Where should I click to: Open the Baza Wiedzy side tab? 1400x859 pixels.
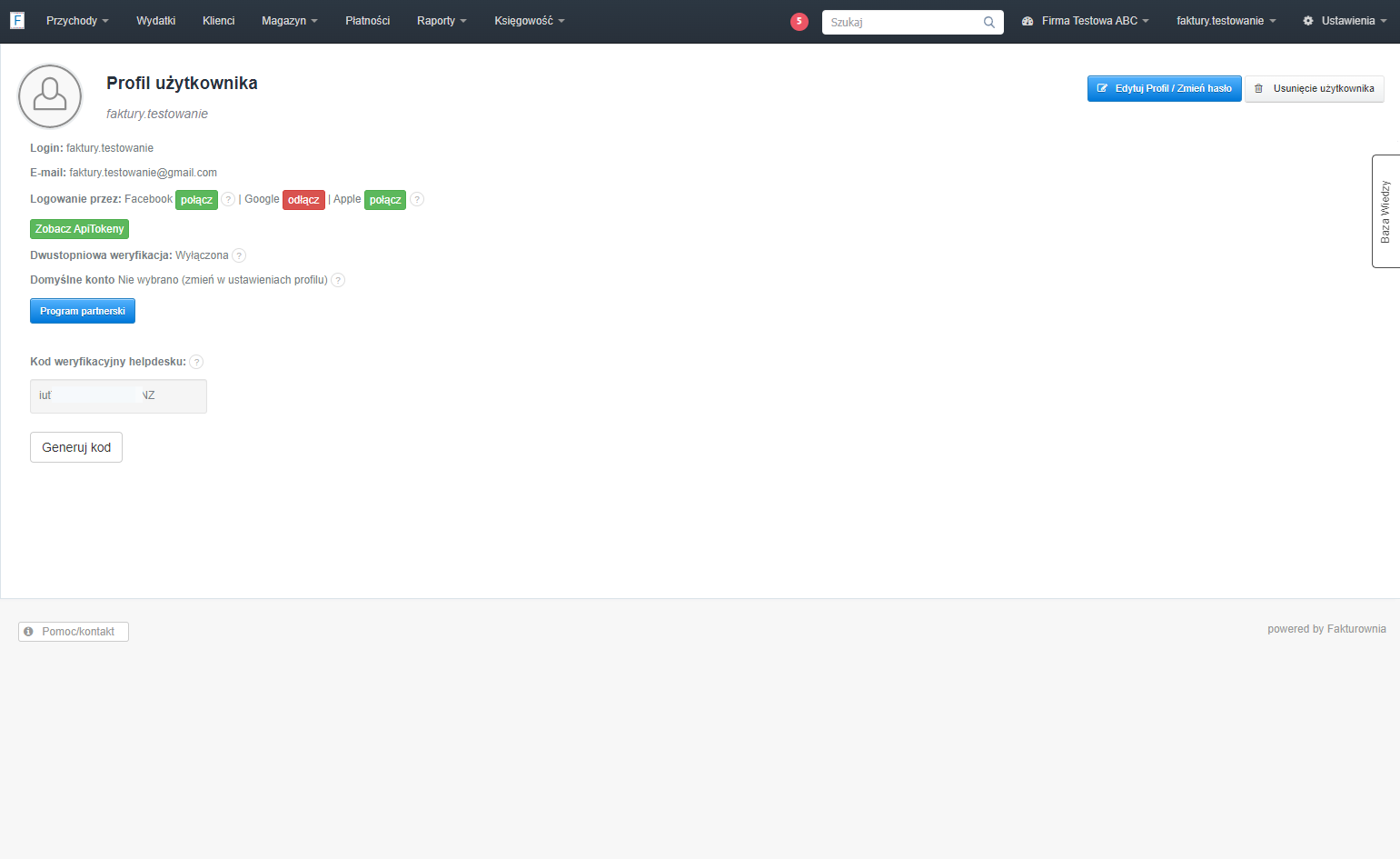(1385, 211)
